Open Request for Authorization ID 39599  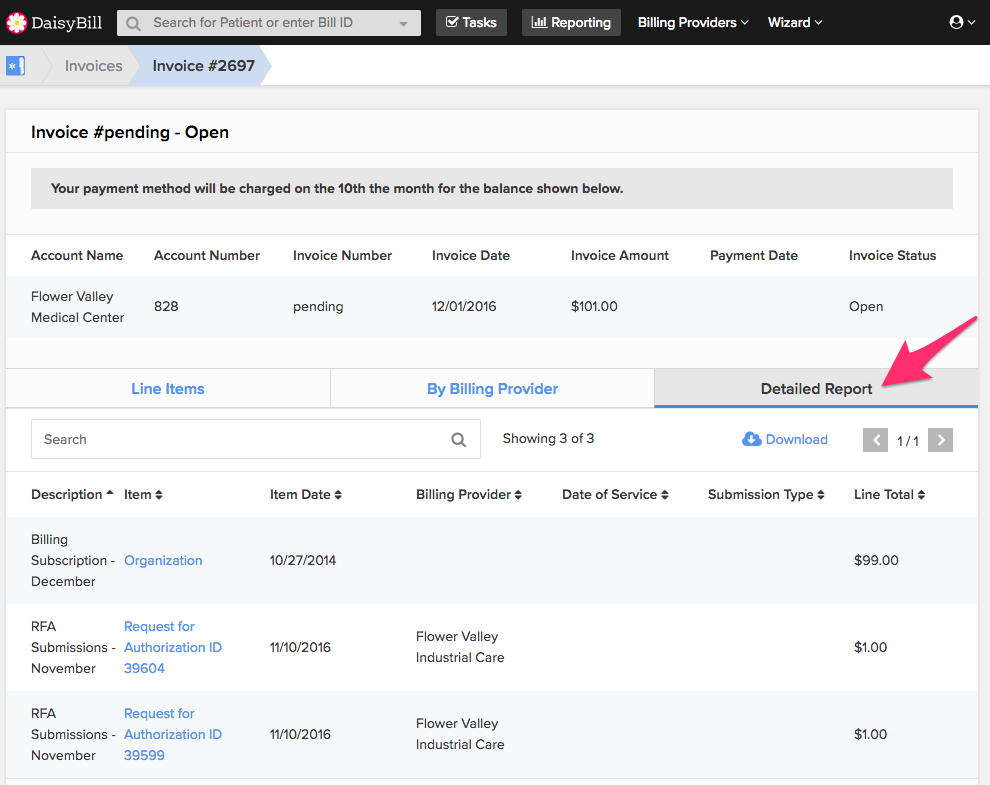click(172, 734)
